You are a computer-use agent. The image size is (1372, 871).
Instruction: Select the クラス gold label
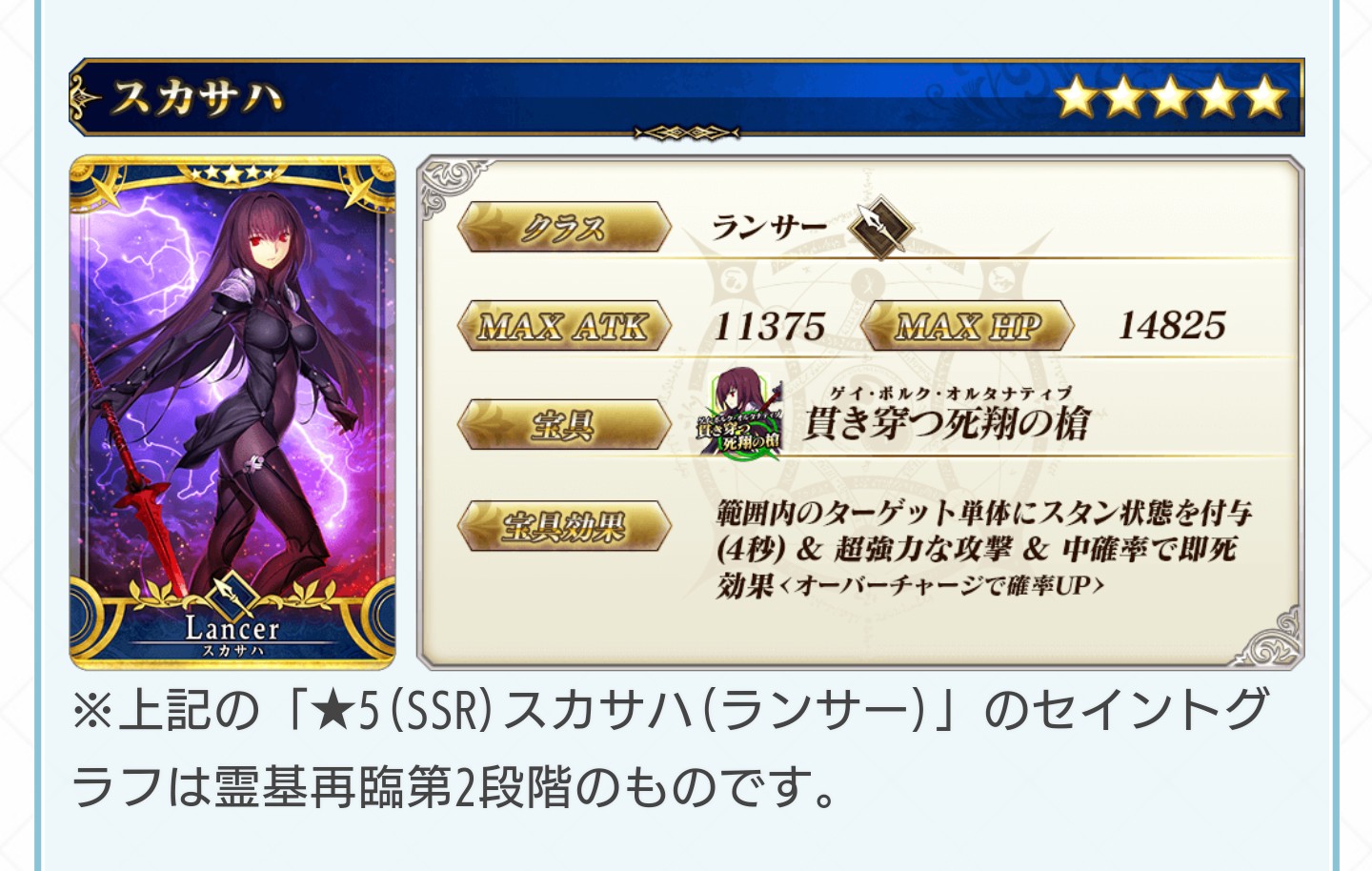click(x=564, y=228)
